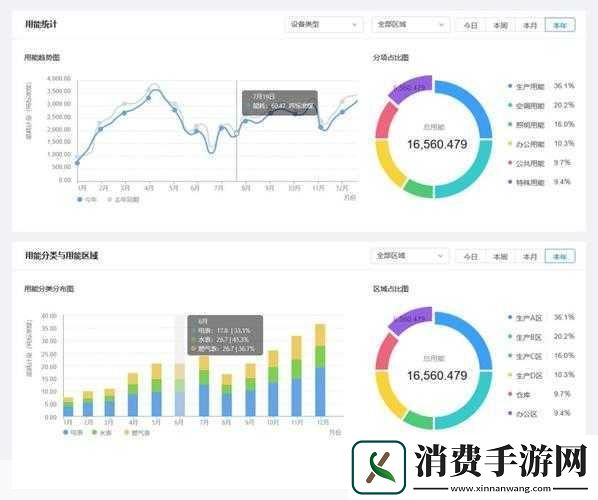The image size is (598, 500).
Task: Toggle 去年同期 series in trend chart legend
Action: pyautogui.click(x=124, y=199)
